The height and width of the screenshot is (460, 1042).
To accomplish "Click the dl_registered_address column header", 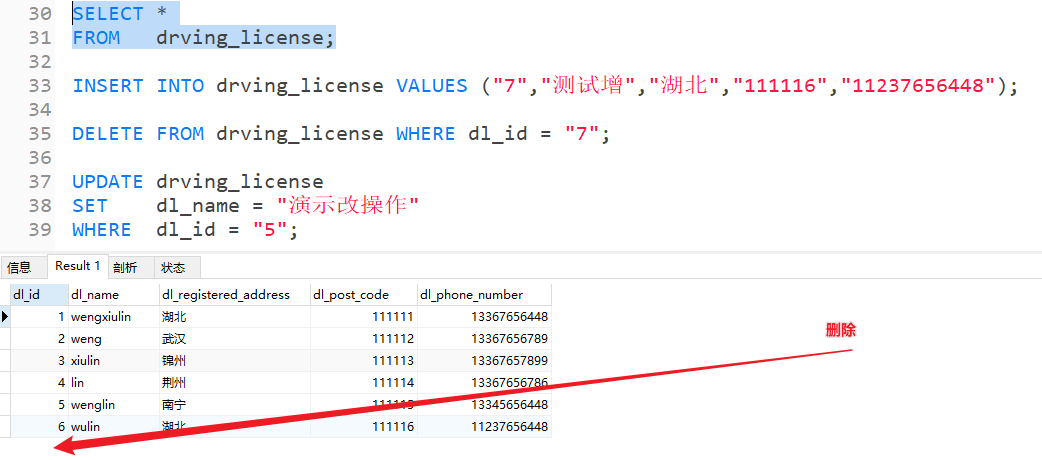I will [235, 294].
